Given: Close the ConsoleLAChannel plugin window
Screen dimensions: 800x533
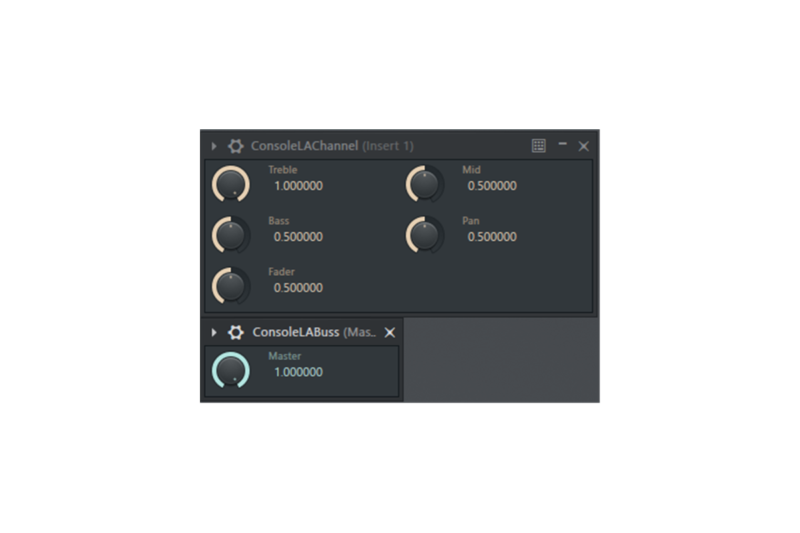Looking at the screenshot, I should coord(584,146).
